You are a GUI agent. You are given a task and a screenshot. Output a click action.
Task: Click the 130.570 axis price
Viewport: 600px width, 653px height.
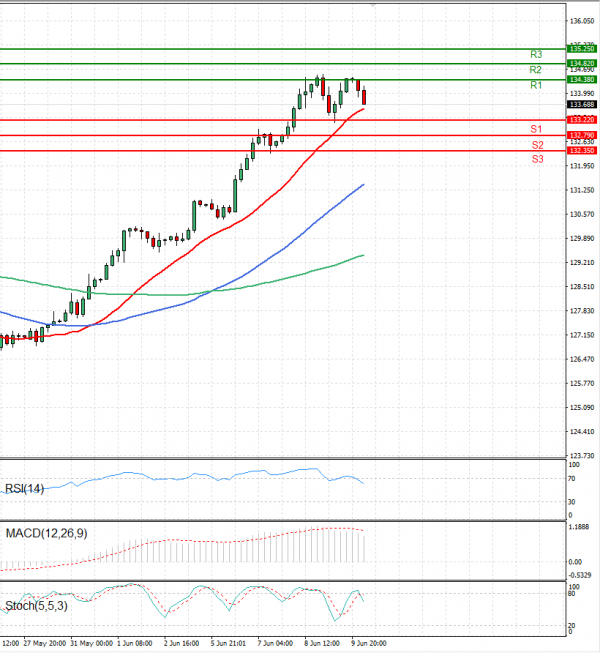582,214
